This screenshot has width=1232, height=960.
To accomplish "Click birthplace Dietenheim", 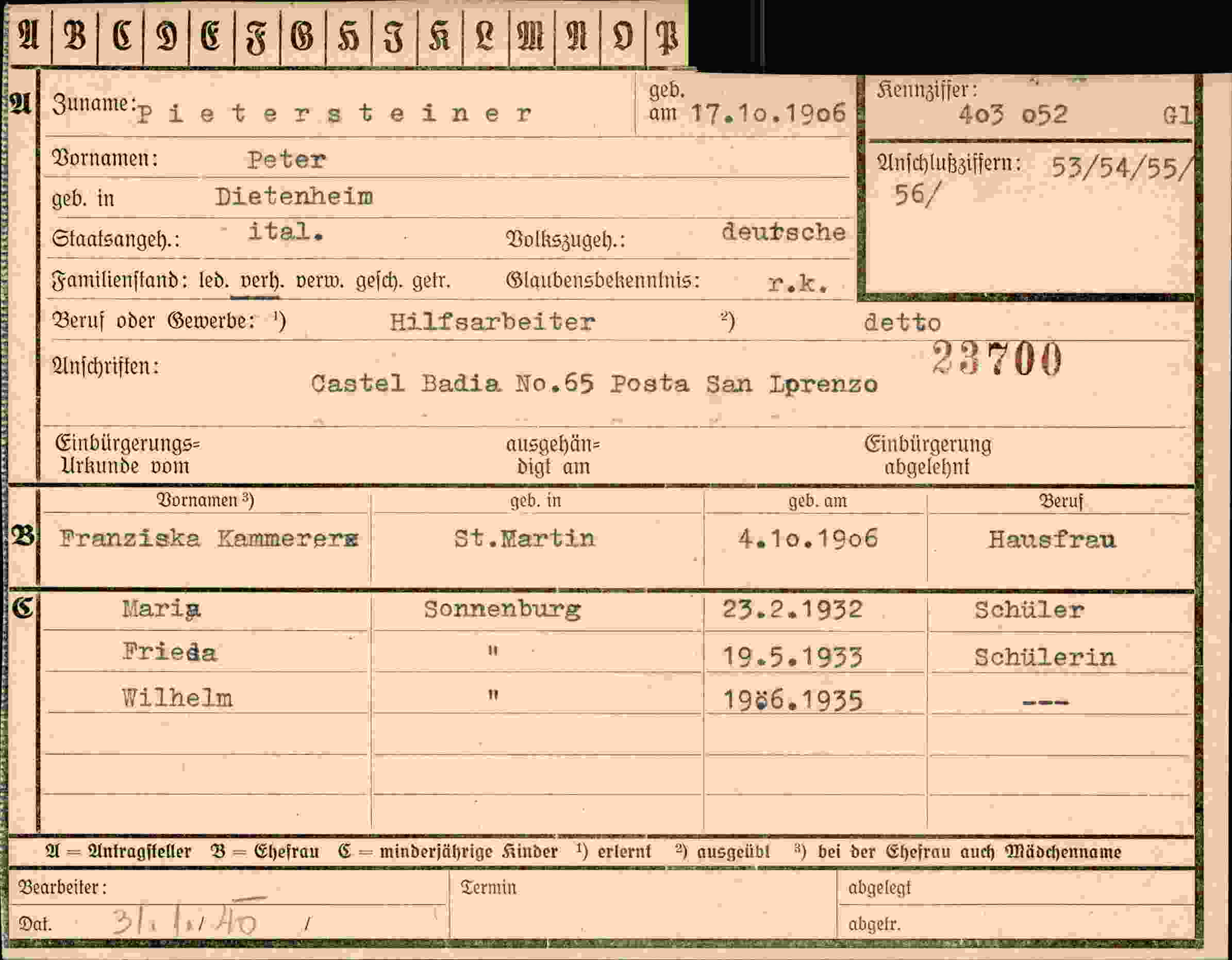I will click(x=294, y=197).
